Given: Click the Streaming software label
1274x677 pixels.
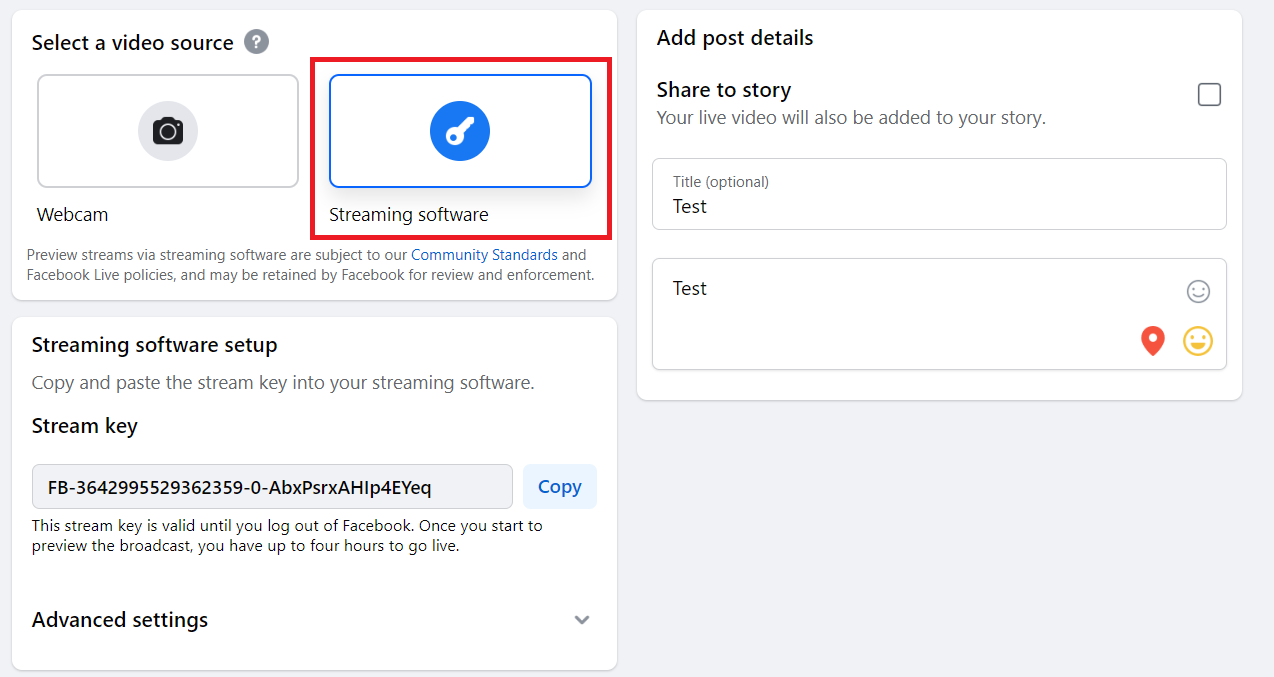Looking at the screenshot, I should tap(409, 215).
